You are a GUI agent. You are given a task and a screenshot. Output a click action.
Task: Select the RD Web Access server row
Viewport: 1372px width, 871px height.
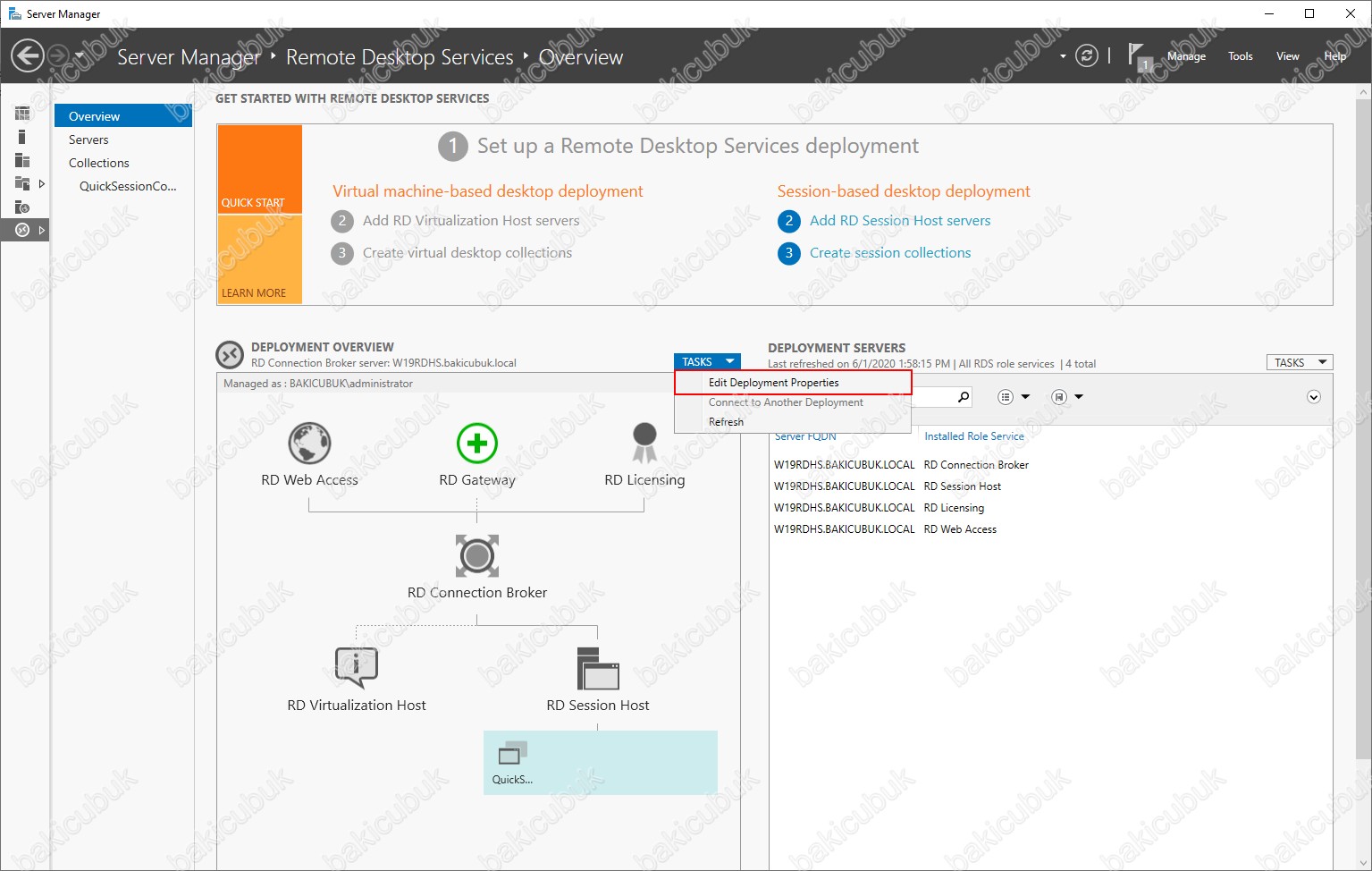[1051, 529]
